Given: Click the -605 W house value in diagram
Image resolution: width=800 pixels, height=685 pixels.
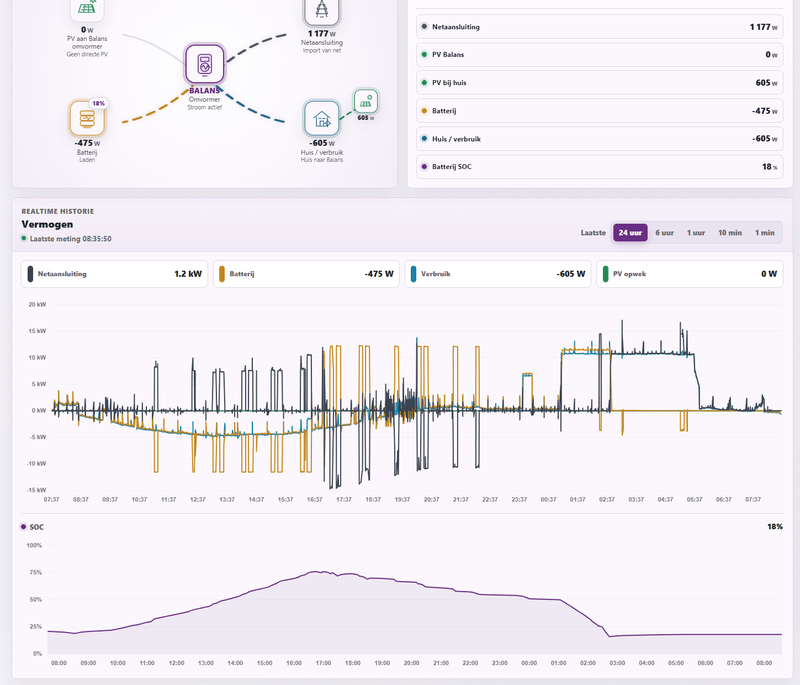Looking at the screenshot, I should point(322,143).
